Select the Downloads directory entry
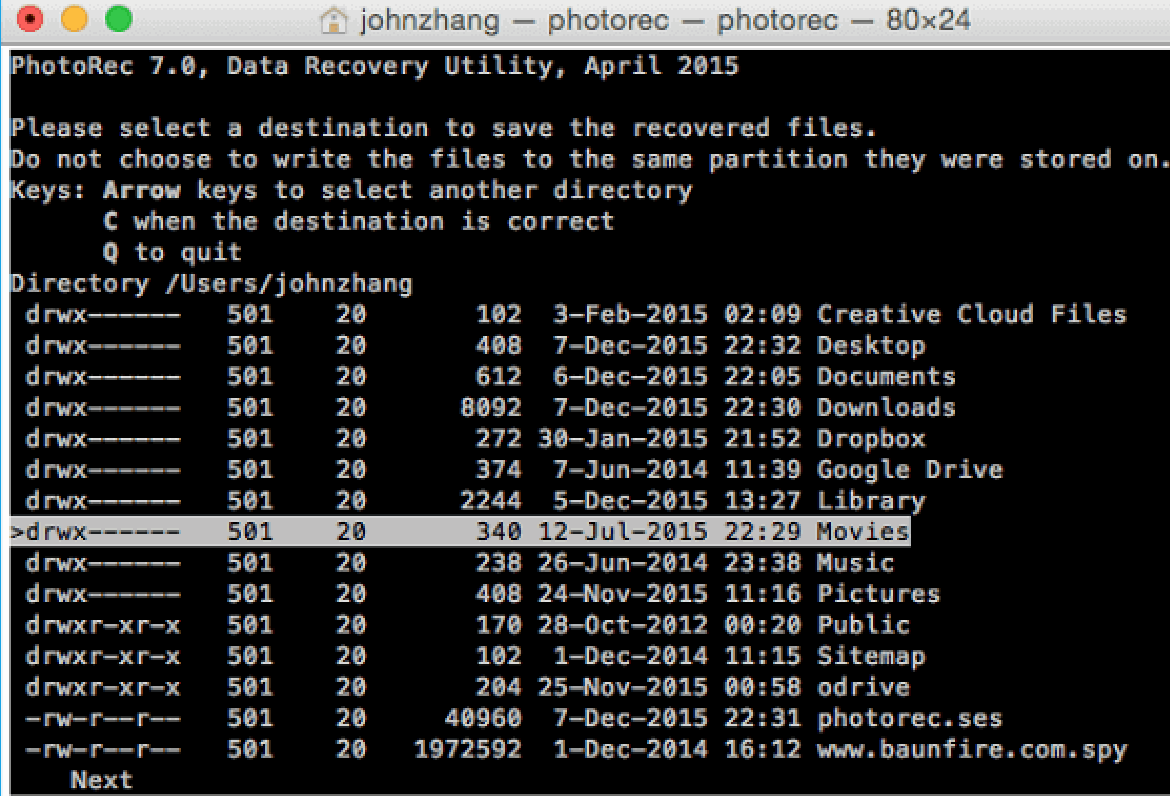Image resolution: width=1170 pixels, height=796 pixels. point(886,407)
